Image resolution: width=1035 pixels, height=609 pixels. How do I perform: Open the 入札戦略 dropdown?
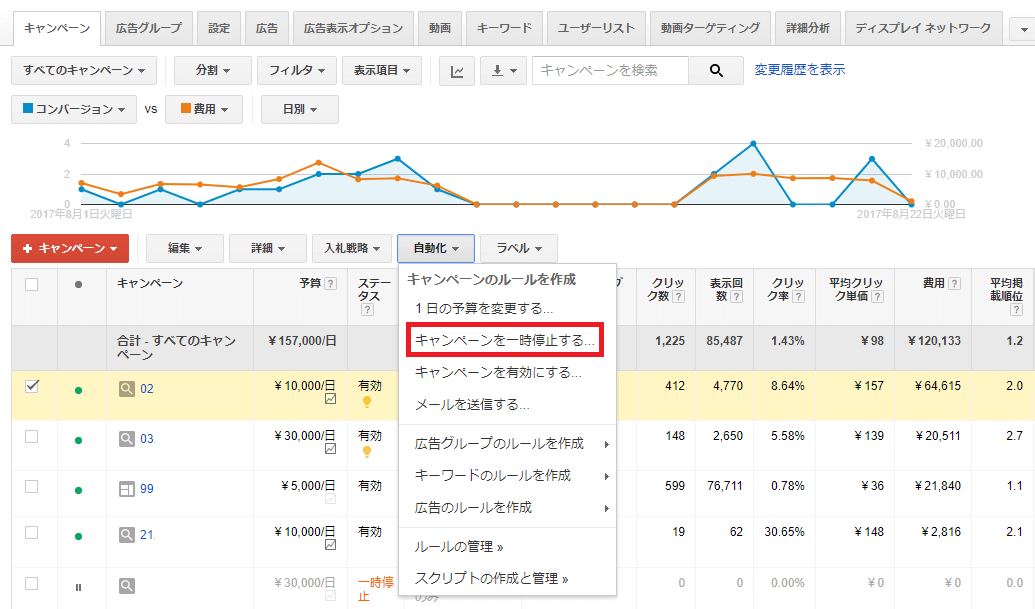(352, 249)
